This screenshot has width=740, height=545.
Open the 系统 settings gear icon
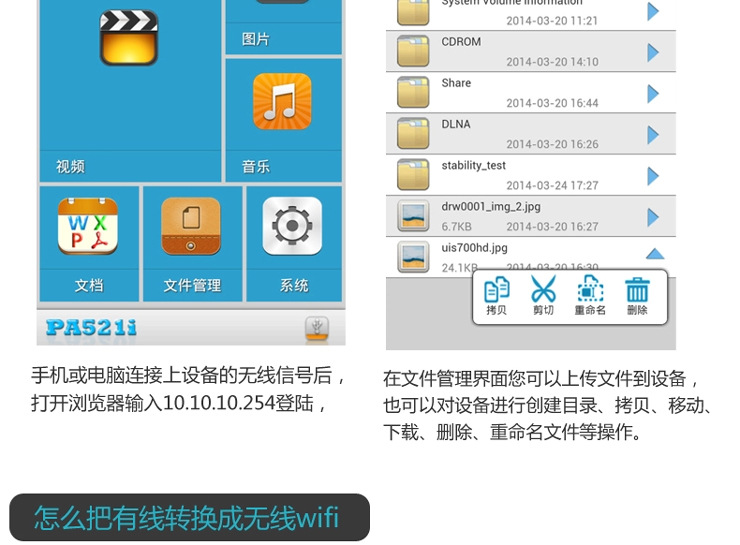tap(292, 226)
